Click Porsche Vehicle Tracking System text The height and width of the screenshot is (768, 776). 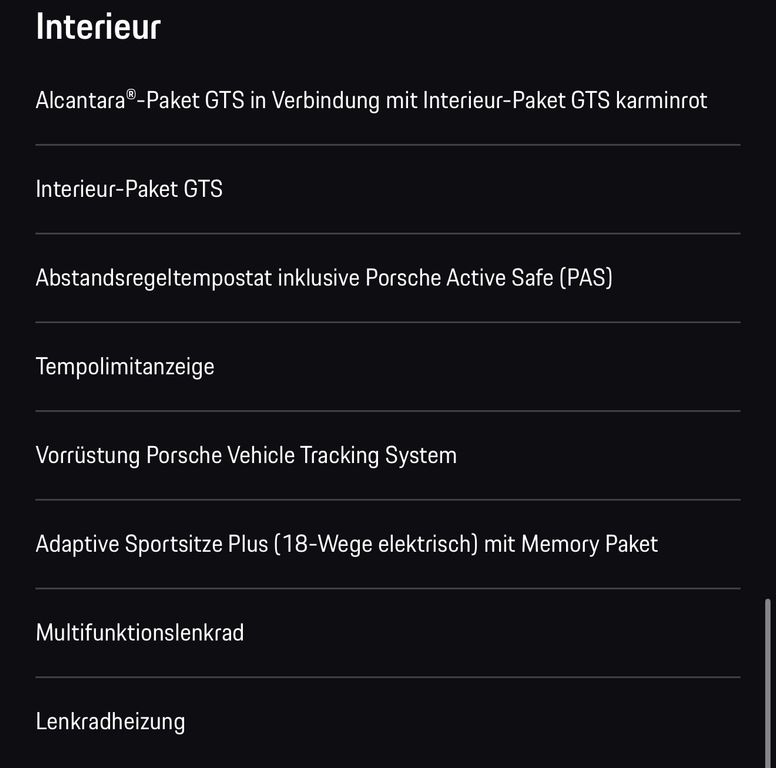coord(301,456)
